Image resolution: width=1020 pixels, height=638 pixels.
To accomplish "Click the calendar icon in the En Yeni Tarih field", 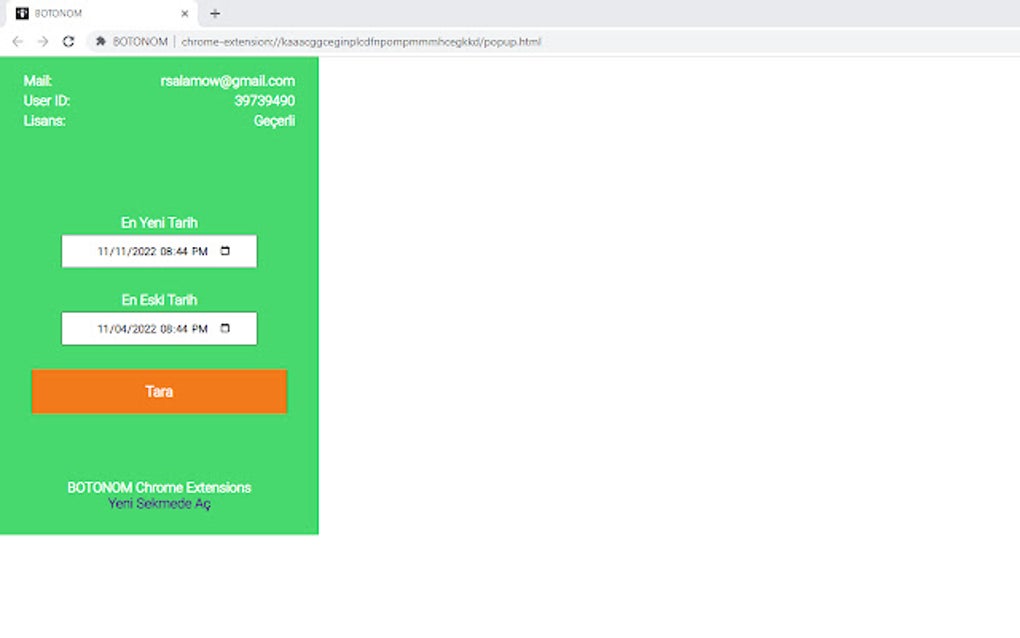I will (226, 251).
